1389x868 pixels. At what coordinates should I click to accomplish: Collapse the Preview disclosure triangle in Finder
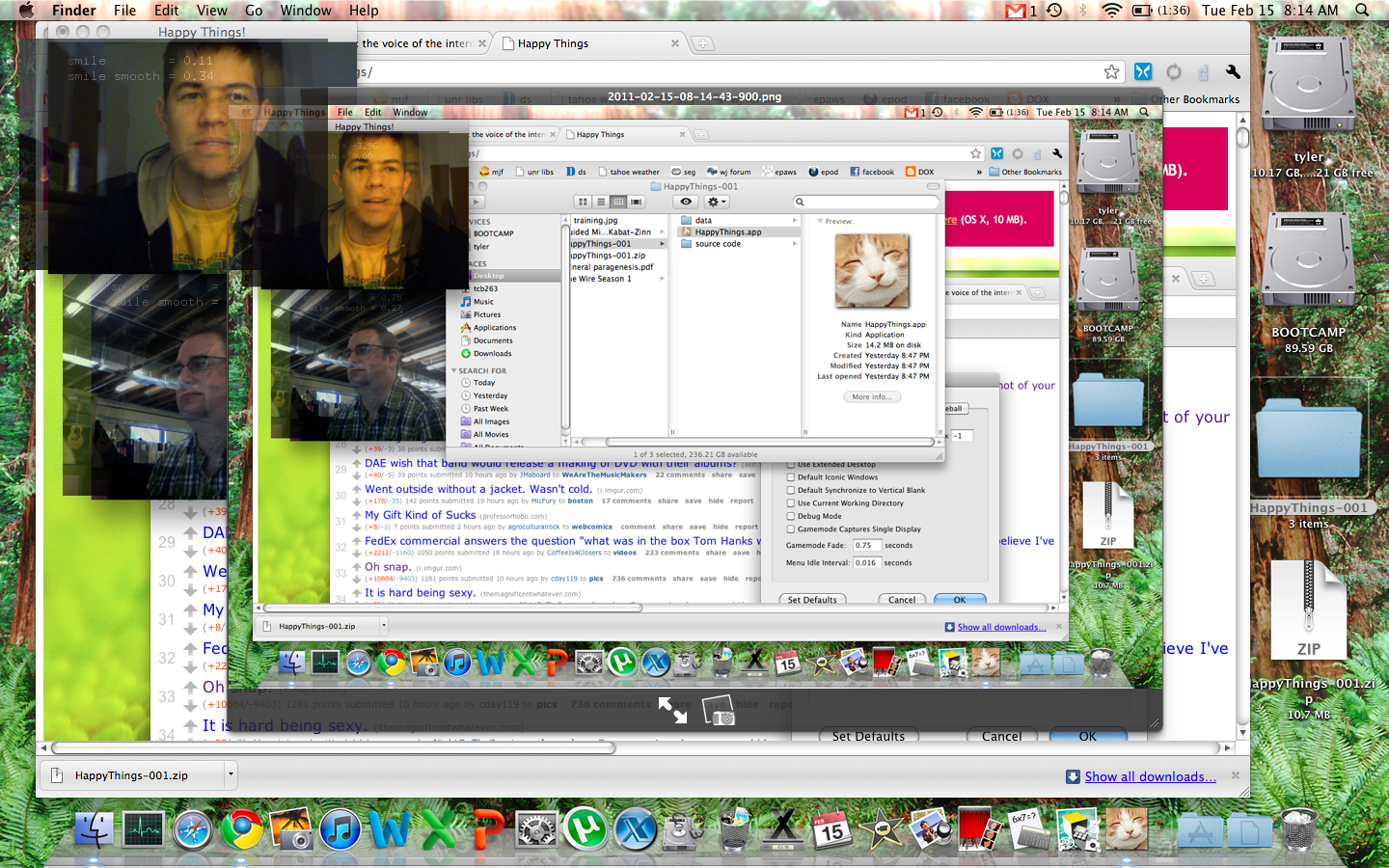pos(820,221)
